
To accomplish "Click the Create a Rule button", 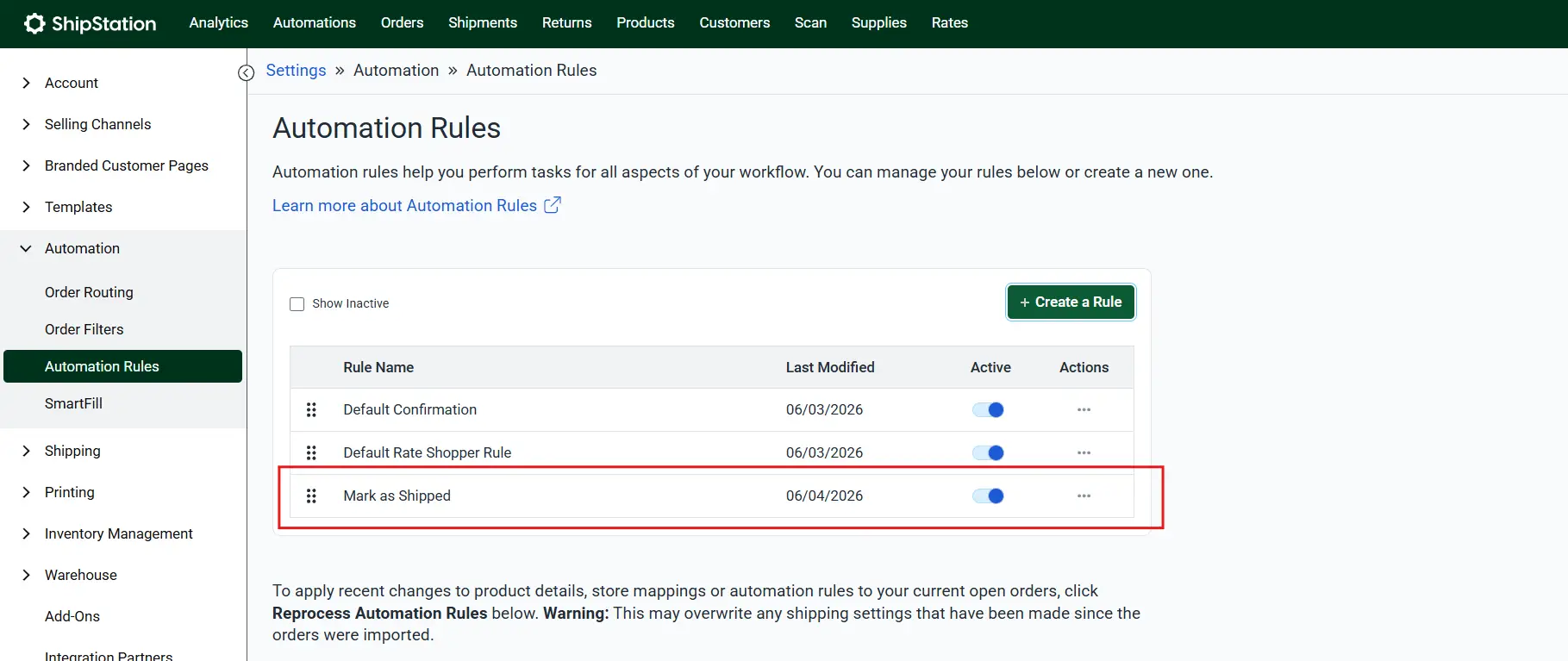I will (x=1071, y=302).
